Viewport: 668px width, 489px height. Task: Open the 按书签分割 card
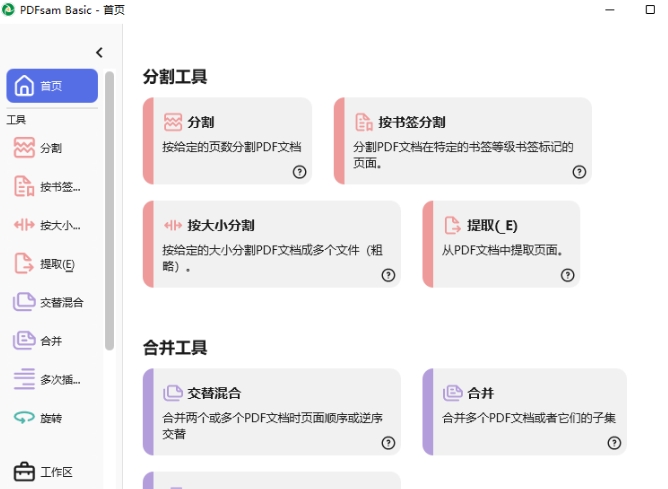point(463,141)
